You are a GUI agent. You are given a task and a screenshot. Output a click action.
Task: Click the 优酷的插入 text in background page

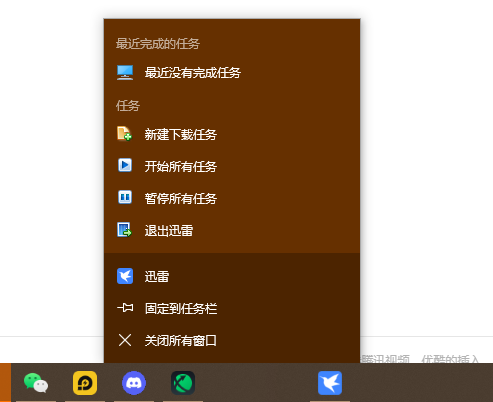tap(450, 359)
